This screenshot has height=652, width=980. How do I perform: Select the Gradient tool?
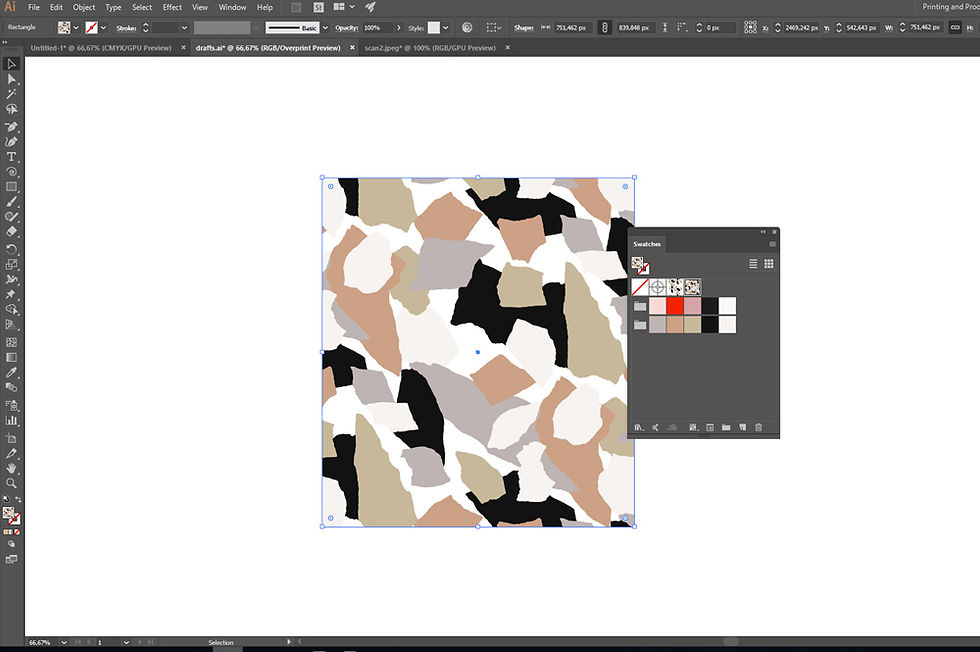click(11, 358)
